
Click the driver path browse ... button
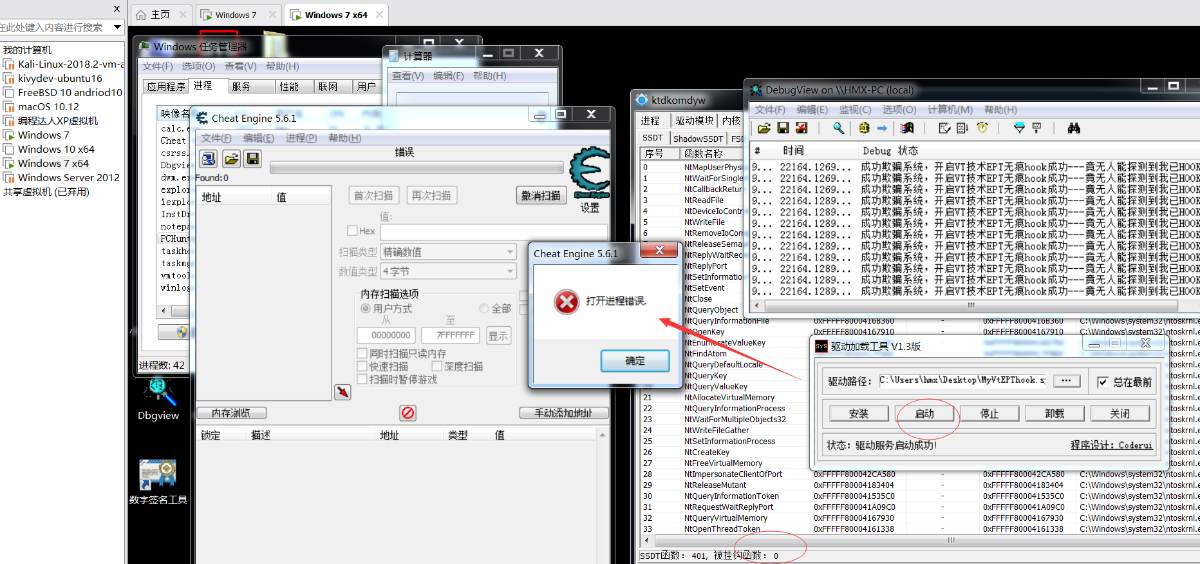tap(1066, 381)
